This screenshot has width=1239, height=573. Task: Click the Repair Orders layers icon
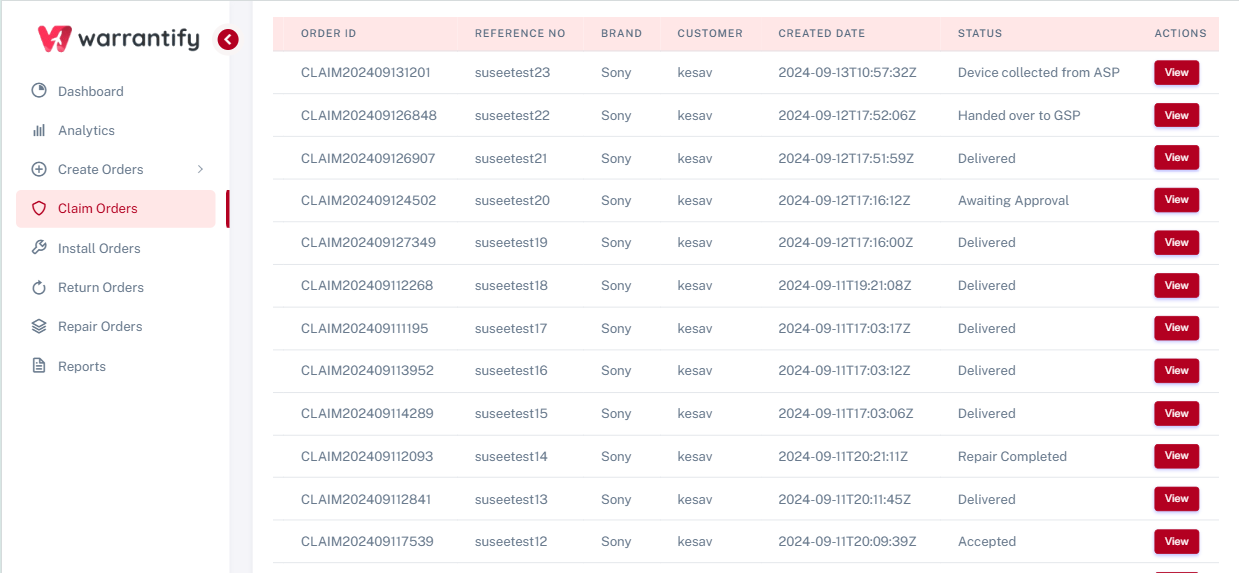(x=39, y=326)
